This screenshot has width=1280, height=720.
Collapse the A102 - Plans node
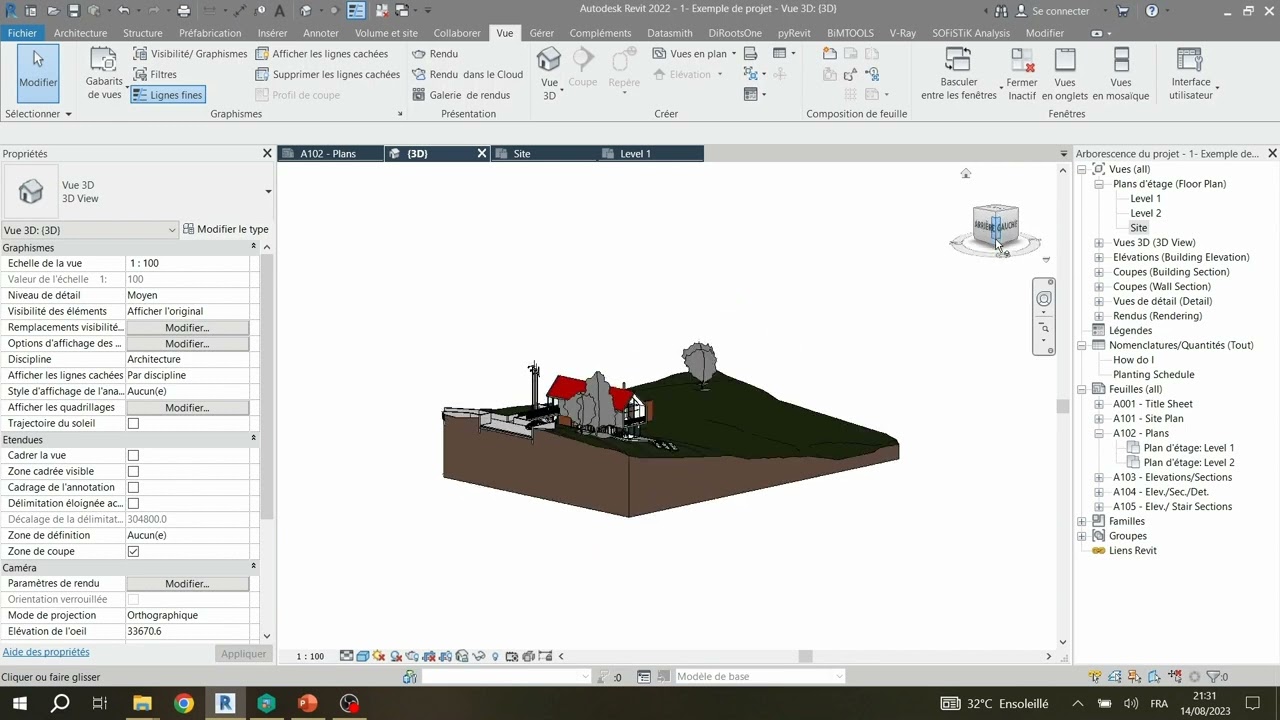point(1099,433)
